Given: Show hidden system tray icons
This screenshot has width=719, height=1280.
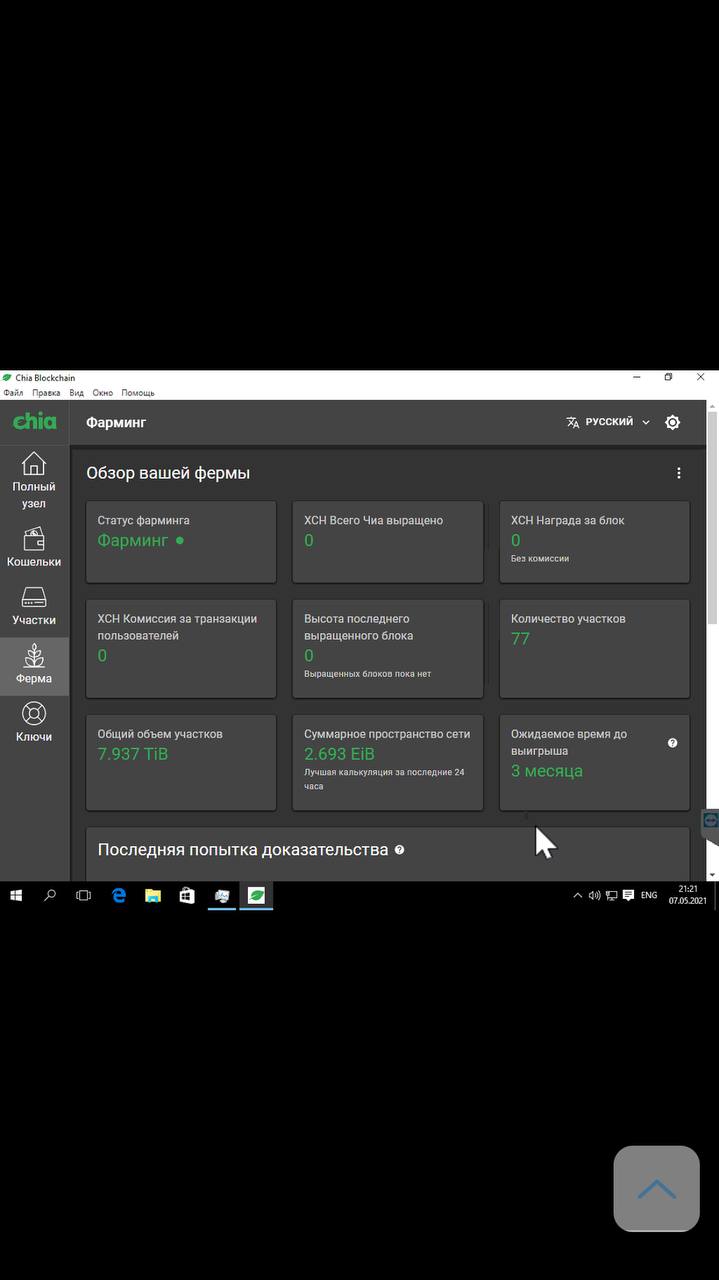Looking at the screenshot, I should [x=577, y=896].
